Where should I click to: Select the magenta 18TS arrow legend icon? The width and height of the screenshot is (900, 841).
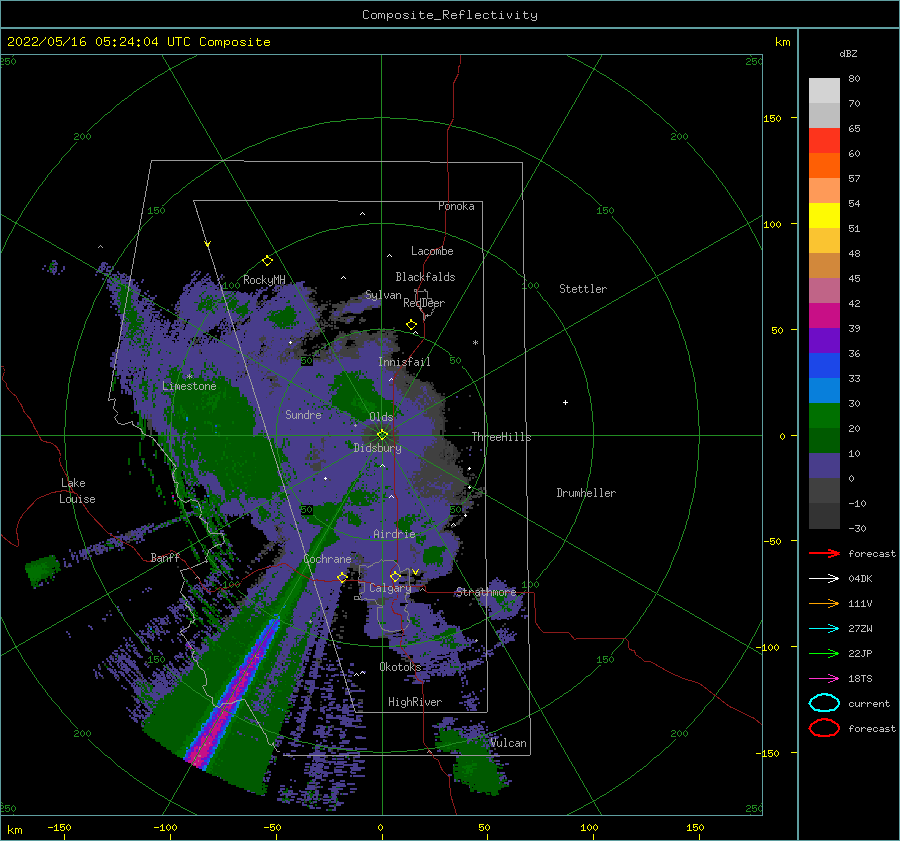(824, 679)
